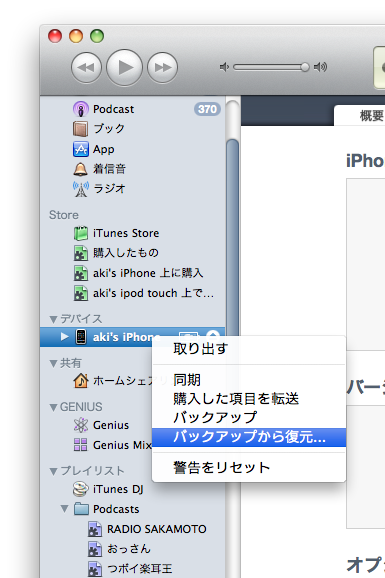Select 購入した項目を転送 menu item
The height and width of the screenshot is (578, 385).
(x=249, y=399)
